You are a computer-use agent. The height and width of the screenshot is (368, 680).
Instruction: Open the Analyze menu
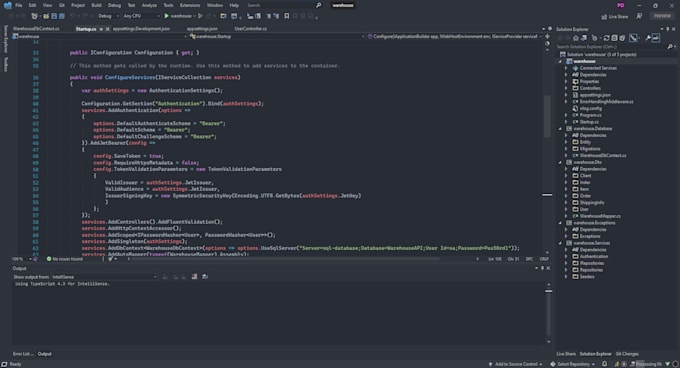pos(149,5)
